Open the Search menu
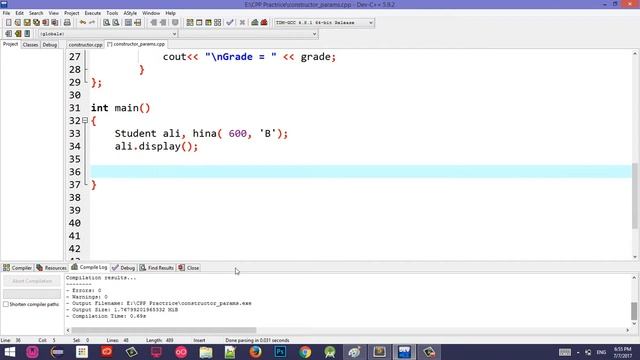The image size is (640, 360). (36, 13)
